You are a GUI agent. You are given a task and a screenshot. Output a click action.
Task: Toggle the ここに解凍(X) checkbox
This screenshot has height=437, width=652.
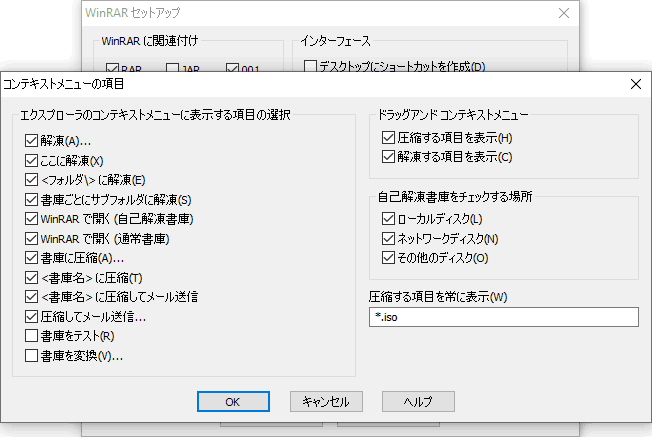pyautogui.click(x=32, y=160)
